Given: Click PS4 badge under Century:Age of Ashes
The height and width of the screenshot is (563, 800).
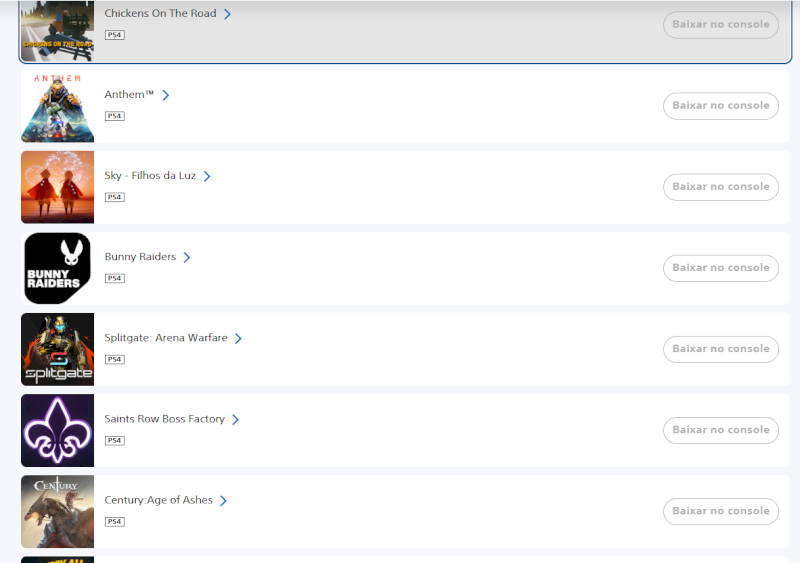Looking at the screenshot, I should point(115,522).
